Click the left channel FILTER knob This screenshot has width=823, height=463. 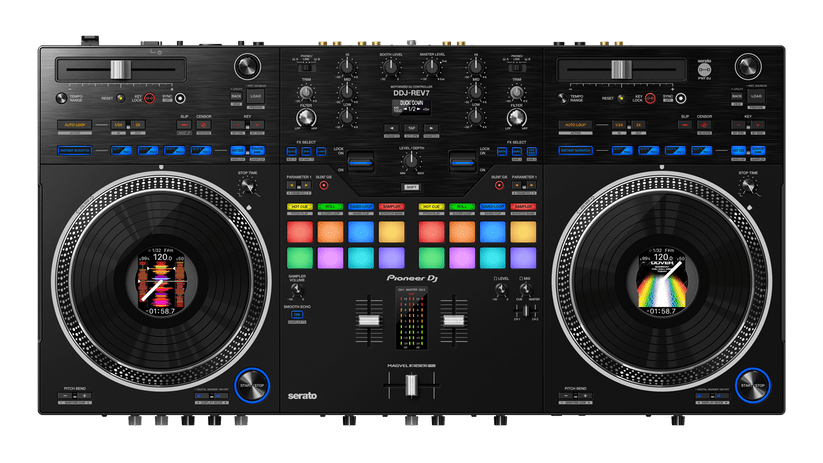[307, 118]
